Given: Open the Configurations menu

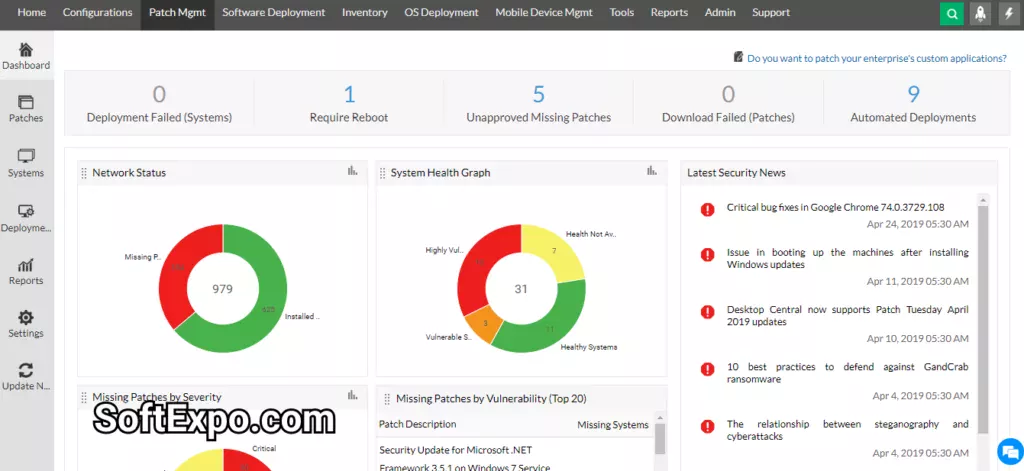Looking at the screenshot, I should [97, 12].
